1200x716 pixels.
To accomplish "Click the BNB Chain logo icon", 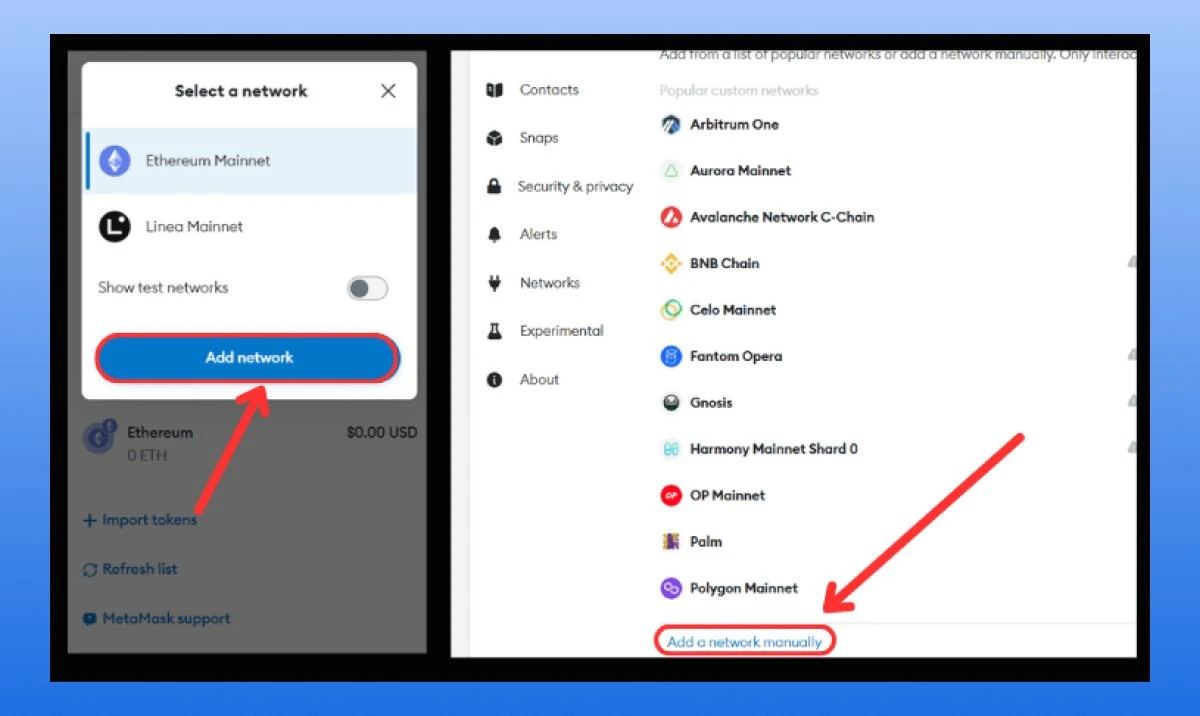I will [x=671, y=264].
